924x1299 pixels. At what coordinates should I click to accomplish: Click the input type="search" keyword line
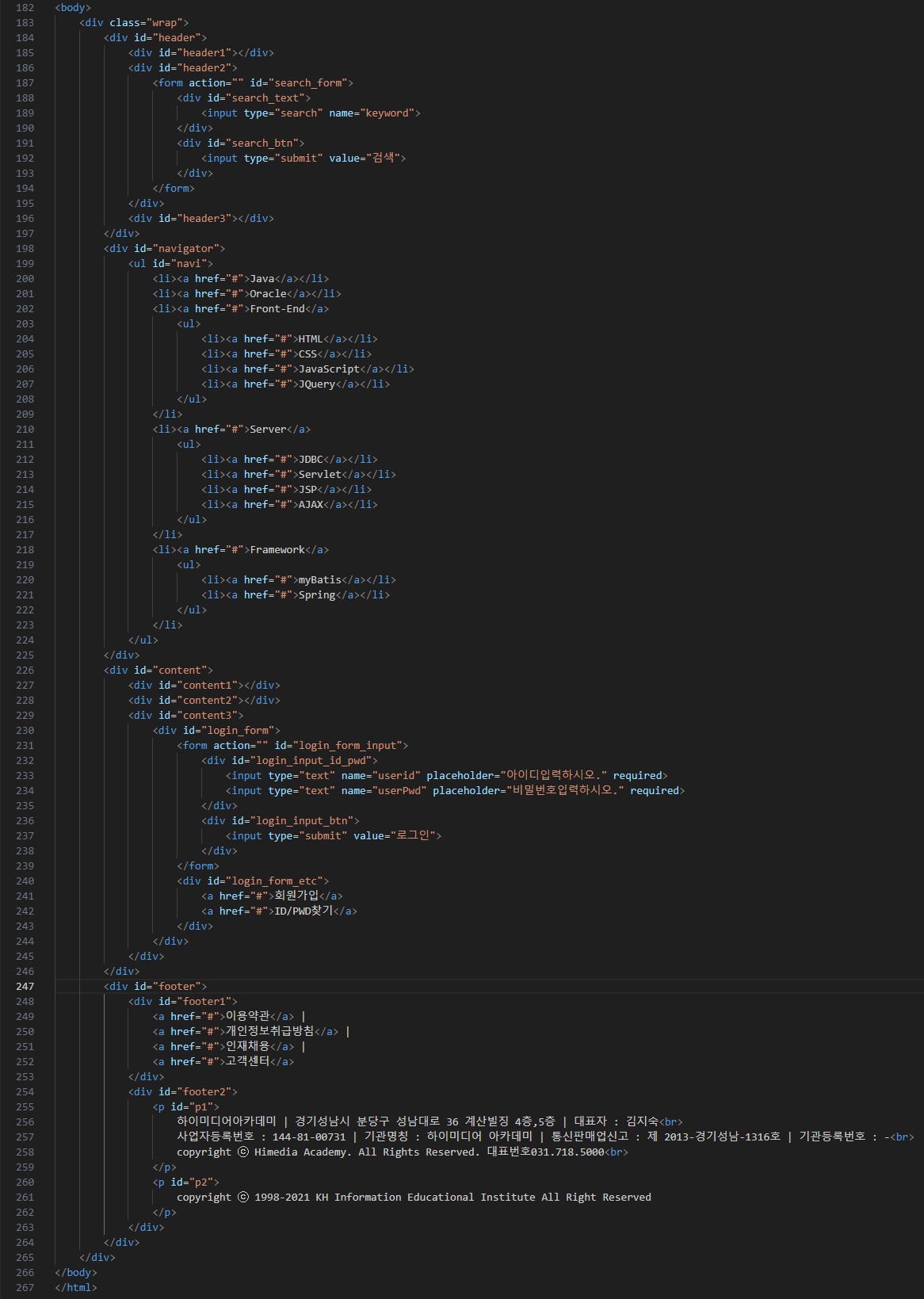coord(311,113)
